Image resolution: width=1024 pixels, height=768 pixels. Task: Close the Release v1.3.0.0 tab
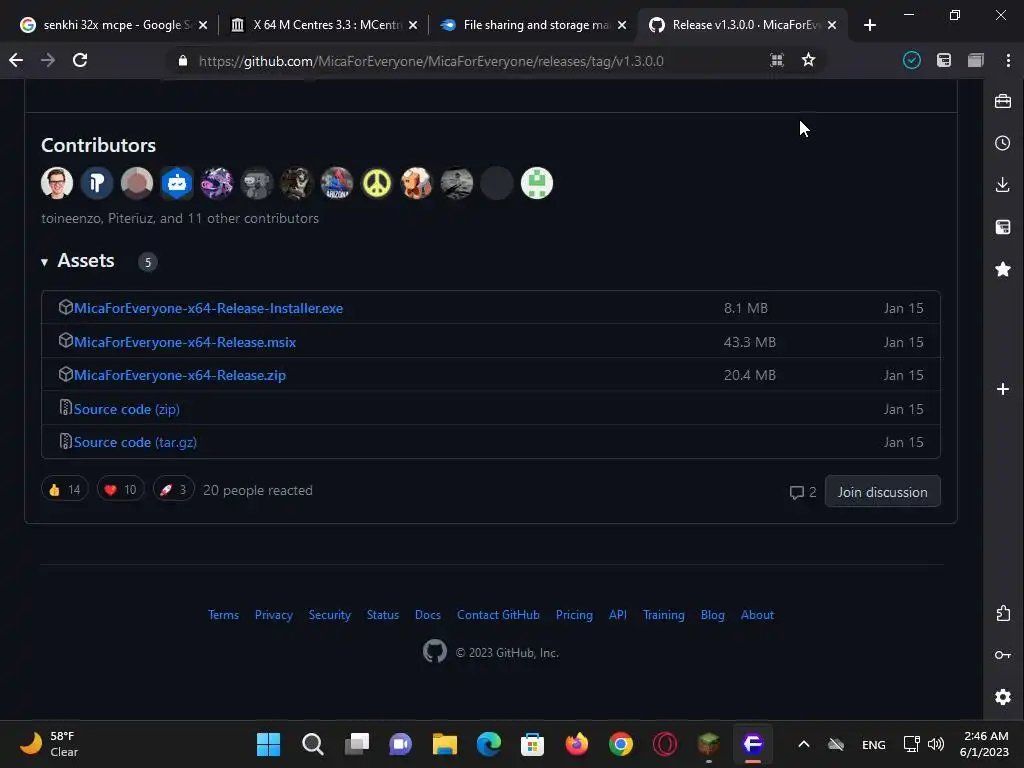pos(832,25)
